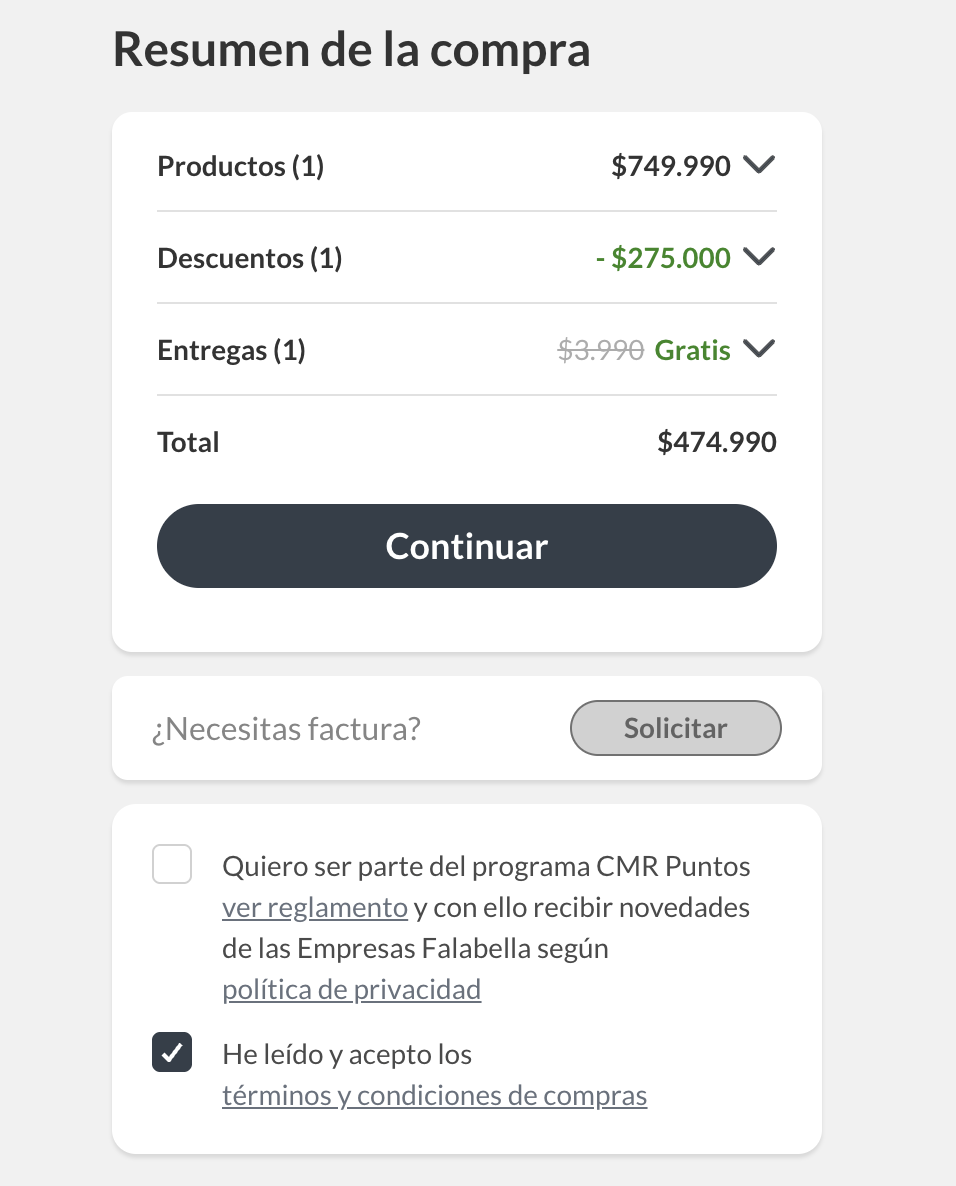Open términos y condiciones de compras link
Screen dimensions: 956x1186
pos(435,1095)
